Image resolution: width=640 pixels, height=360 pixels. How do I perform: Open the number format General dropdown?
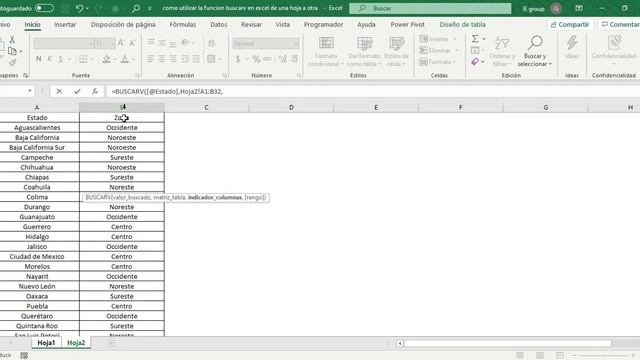295,43
